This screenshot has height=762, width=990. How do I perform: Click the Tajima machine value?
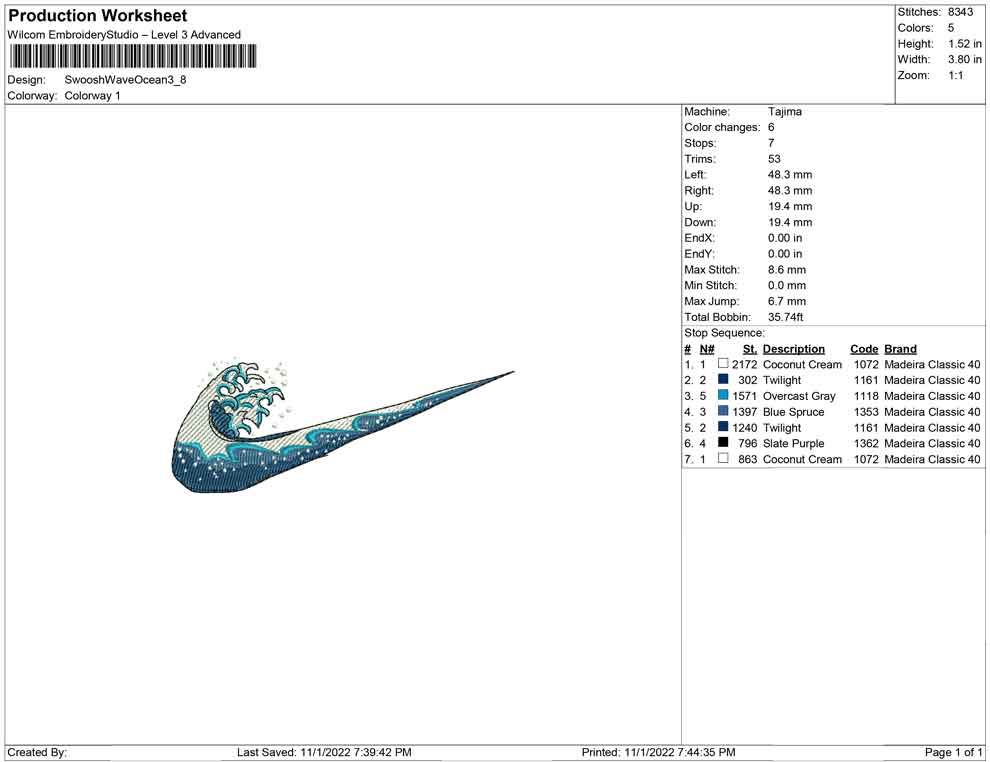(x=785, y=112)
